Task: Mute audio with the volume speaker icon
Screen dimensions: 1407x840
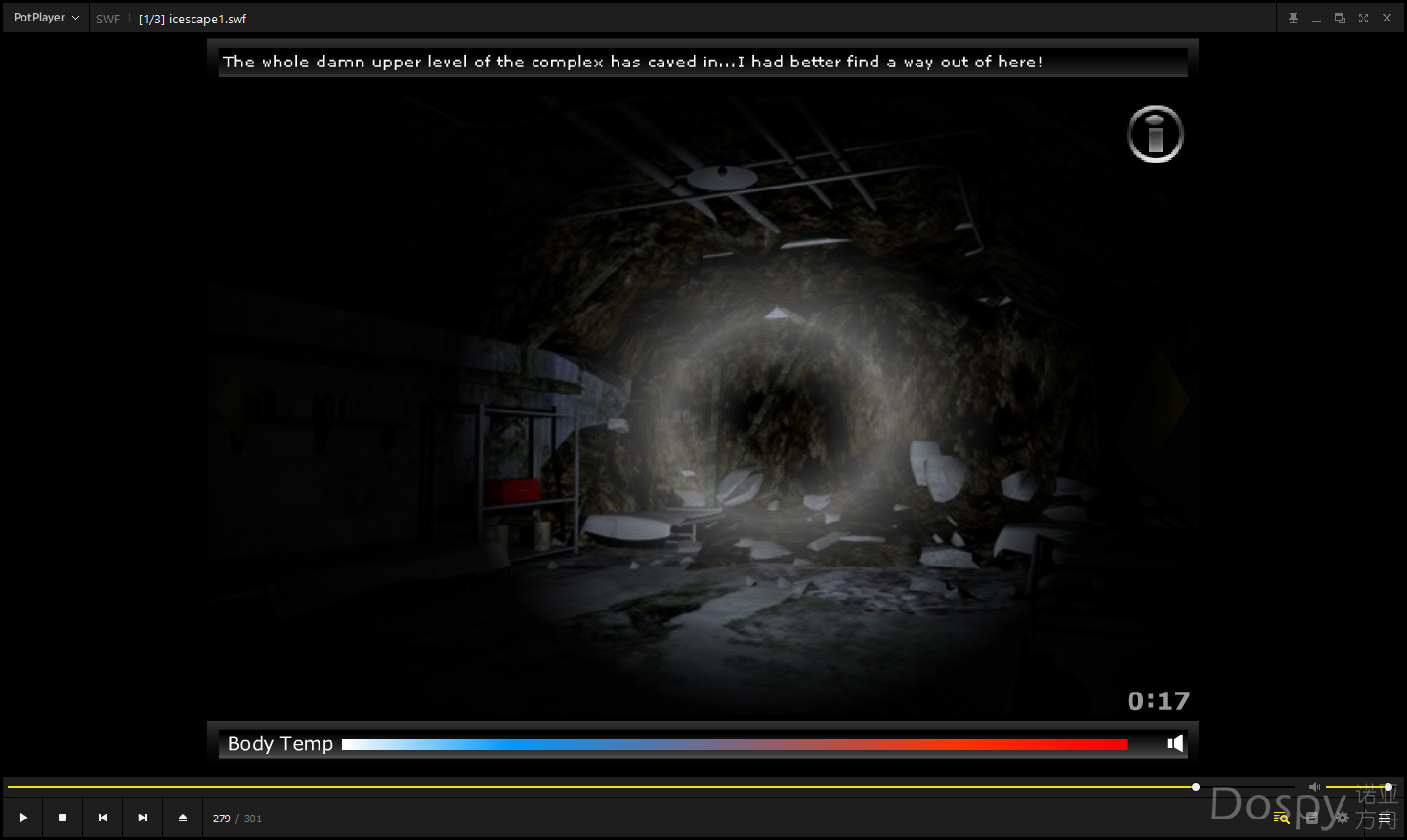Action: [x=1314, y=786]
